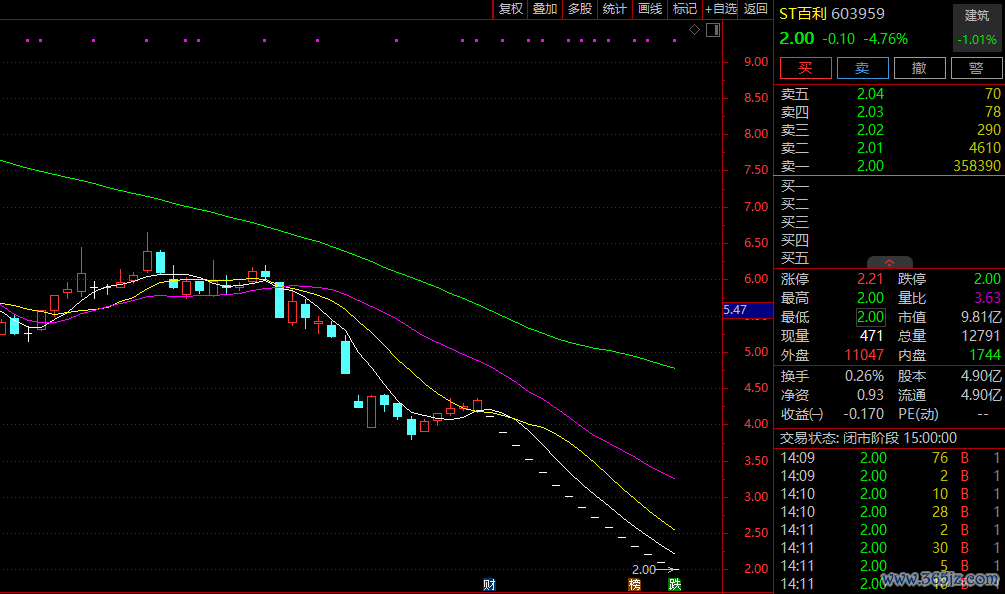Click the 警 alert button

pyautogui.click(x=977, y=68)
